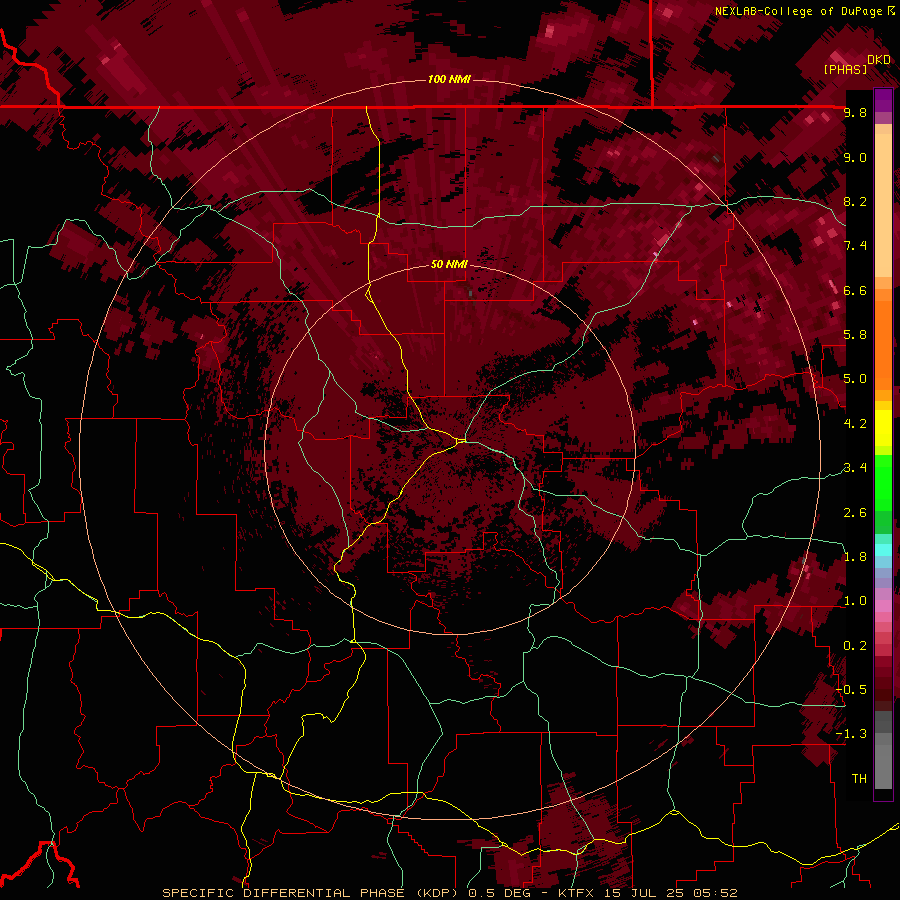This screenshot has width=900, height=900.
Task: Click the 50 NMI range ring label
Action: (449, 264)
